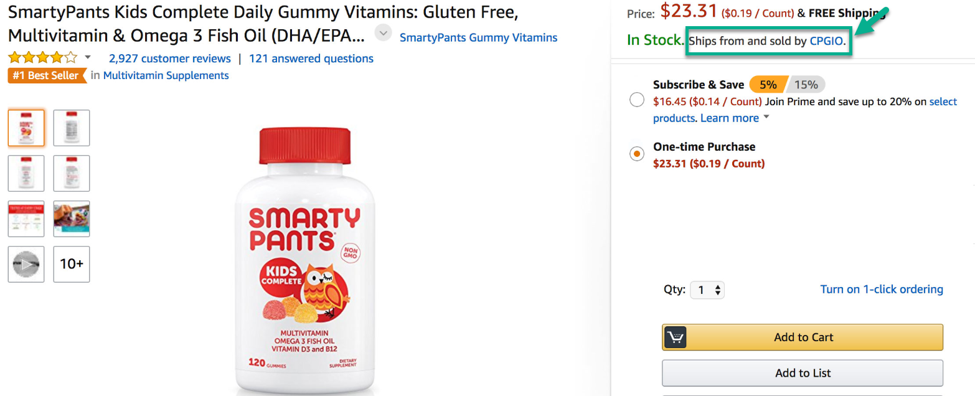The image size is (975, 396).
Task: Click the star rating icons
Action: [43, 58]
